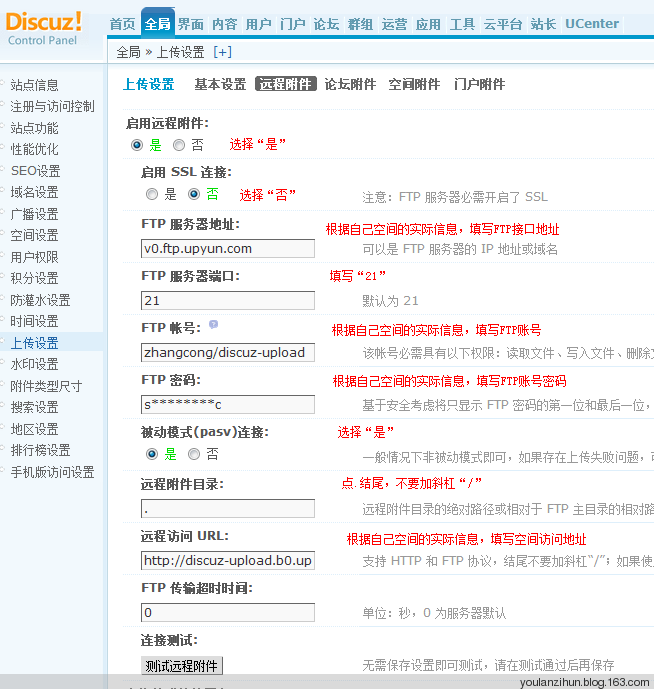Select 是 for 启用 SSL 连接
654x689 pixels.
[x=152, y=194]
